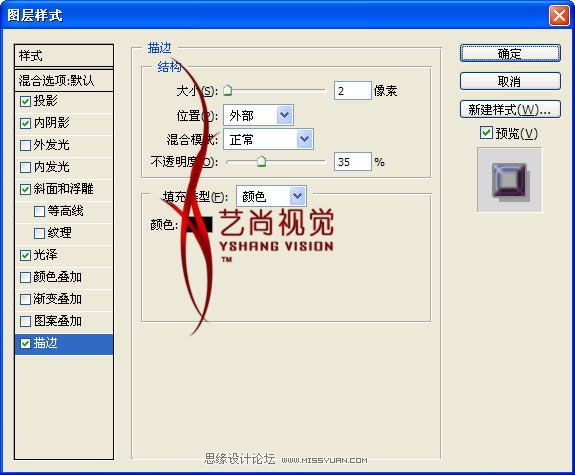Uncheck the 内阴影 inner shadow checkbox

coord(25,123)
